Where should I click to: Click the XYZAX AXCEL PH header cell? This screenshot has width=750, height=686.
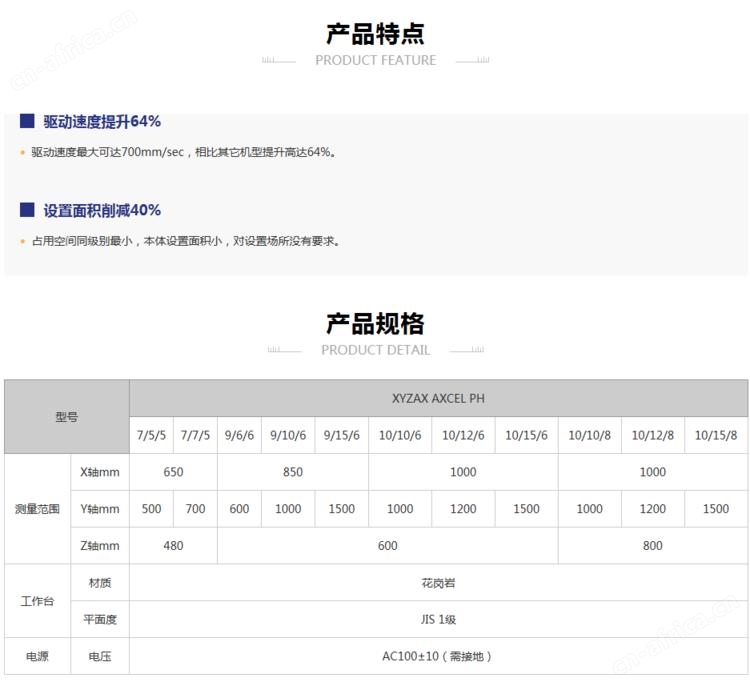click(438, 398)
